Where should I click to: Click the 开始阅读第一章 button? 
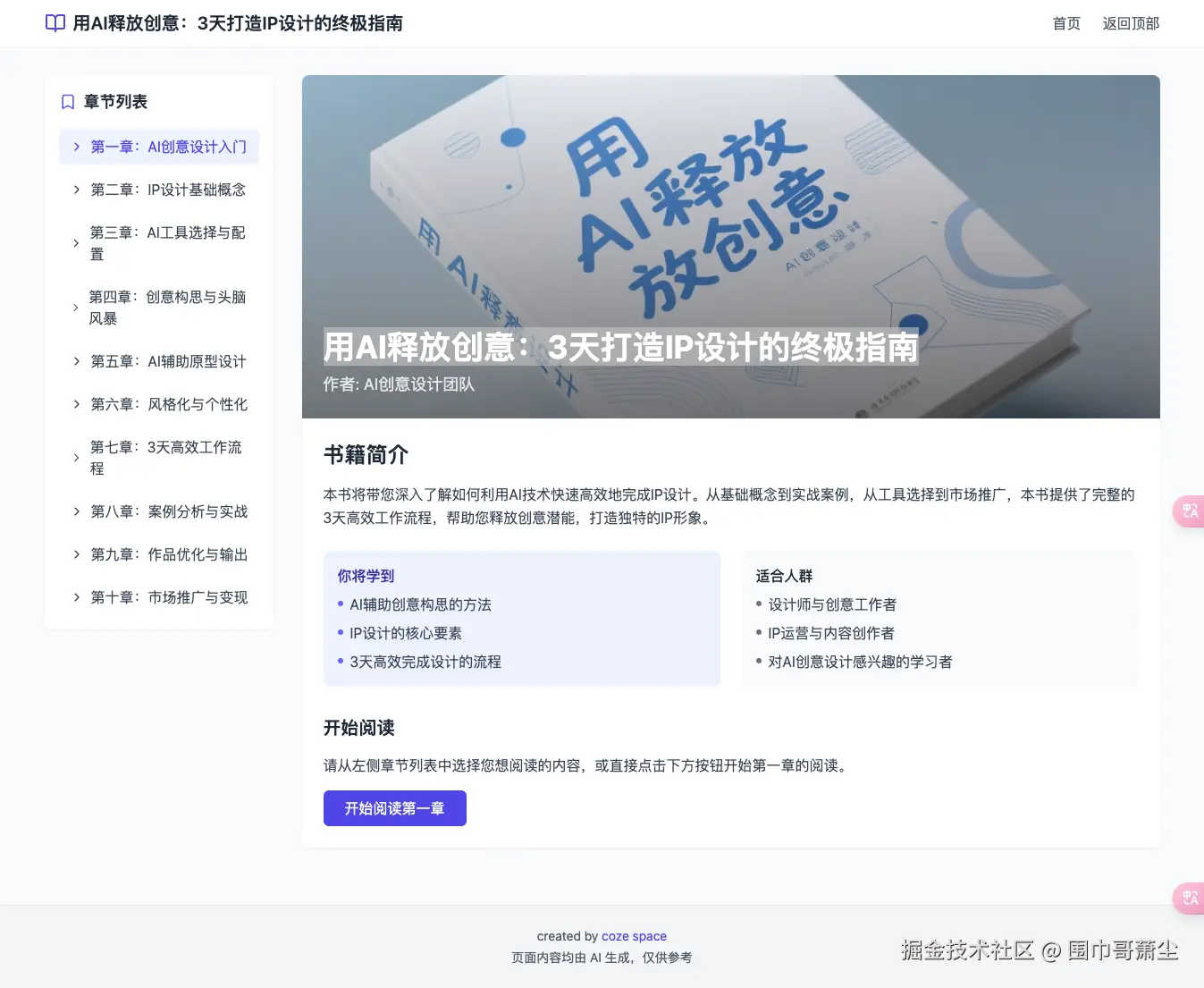click(x=394, y=807)
